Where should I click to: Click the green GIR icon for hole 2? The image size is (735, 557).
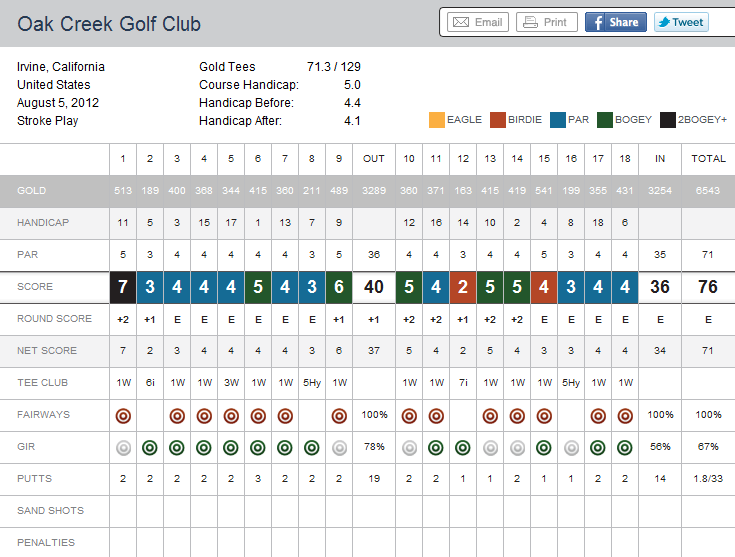(x=150, y=447)
